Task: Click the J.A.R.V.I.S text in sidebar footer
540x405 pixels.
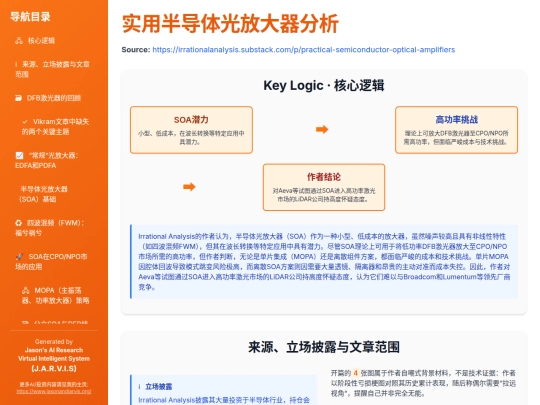Action: tap(54, 368)
